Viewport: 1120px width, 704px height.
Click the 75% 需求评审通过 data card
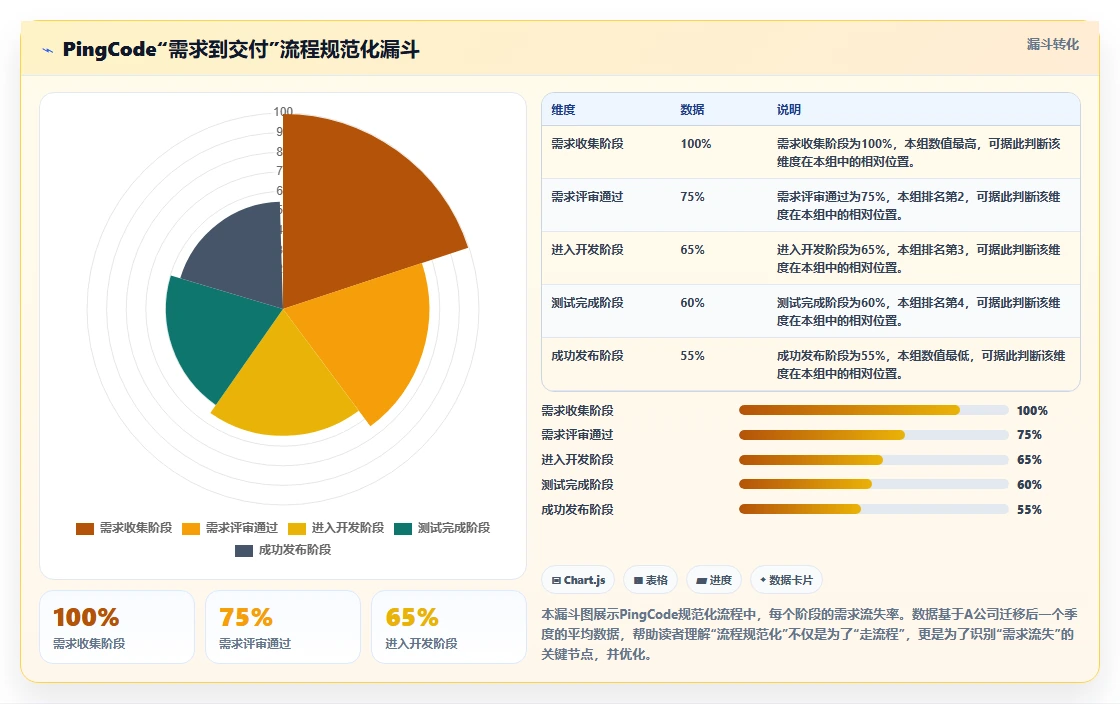pos(283,627)
